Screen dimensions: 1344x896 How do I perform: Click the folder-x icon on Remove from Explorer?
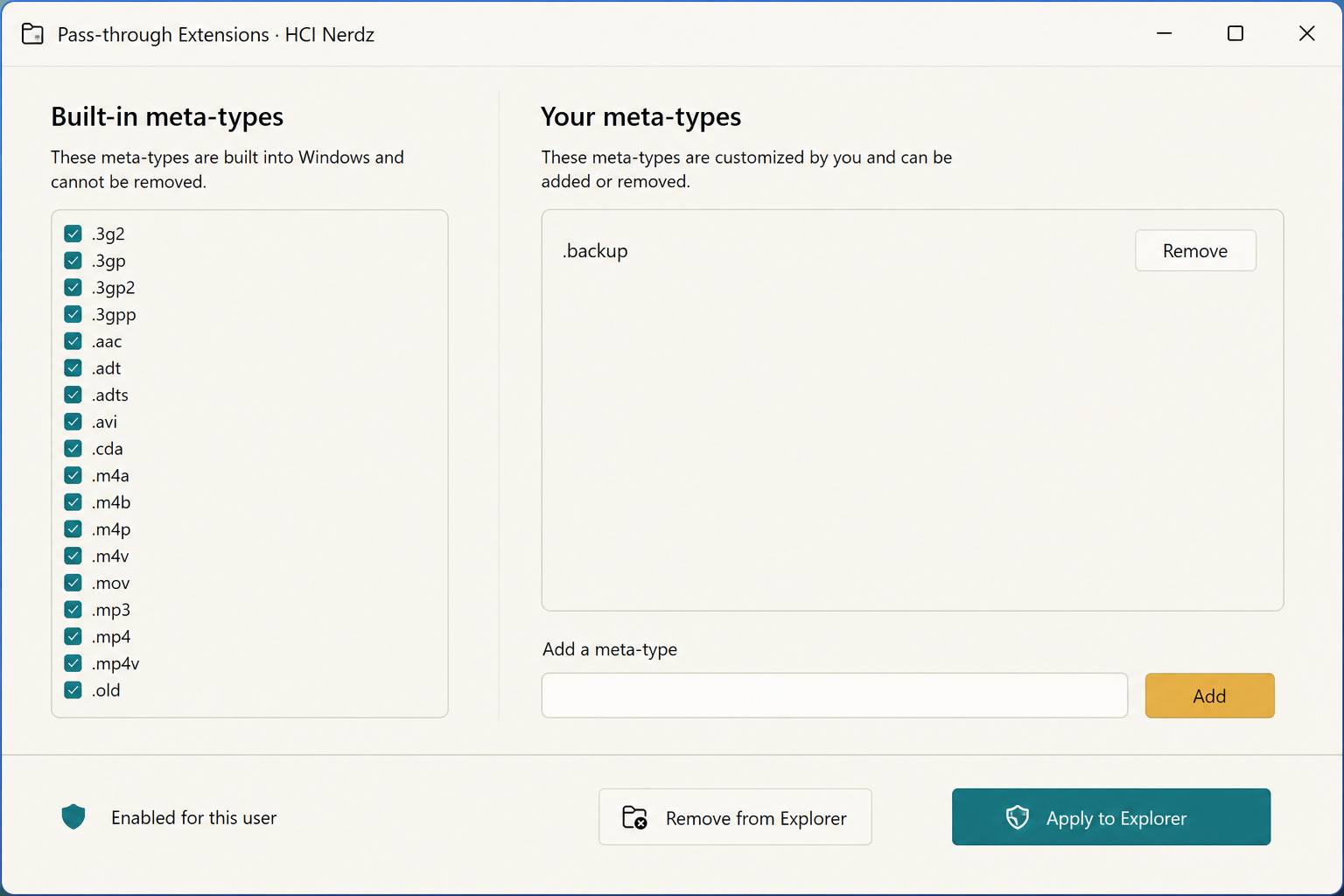(x=634, y=818)
